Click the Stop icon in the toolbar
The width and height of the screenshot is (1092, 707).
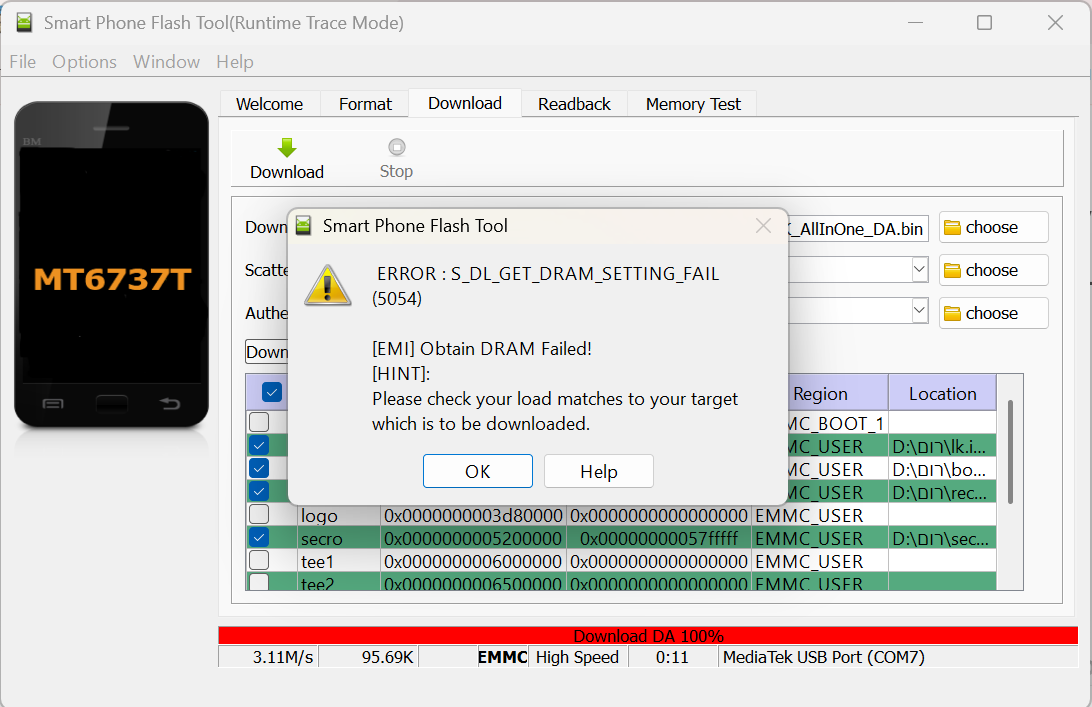coord(395,145)
